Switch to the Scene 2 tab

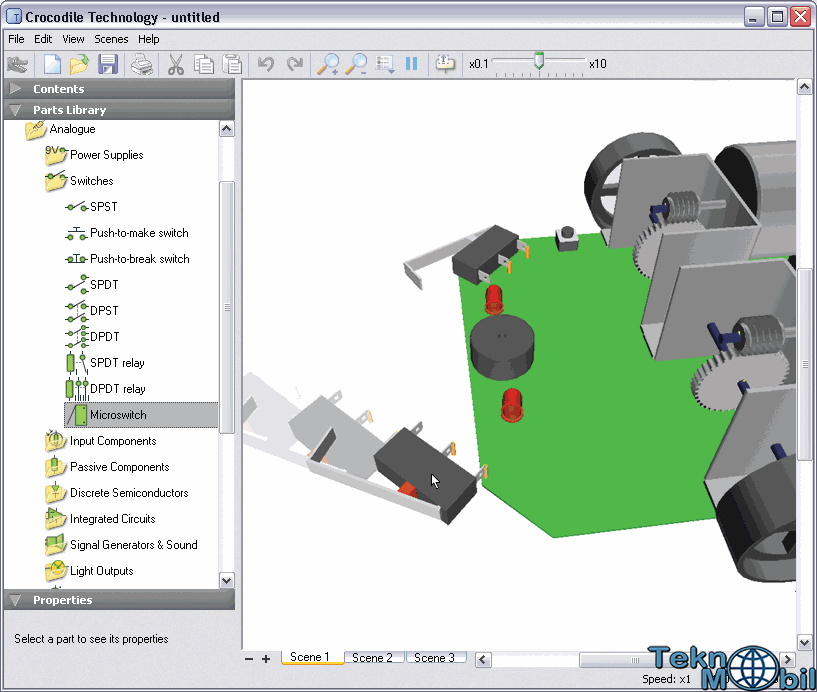point(372,658)
